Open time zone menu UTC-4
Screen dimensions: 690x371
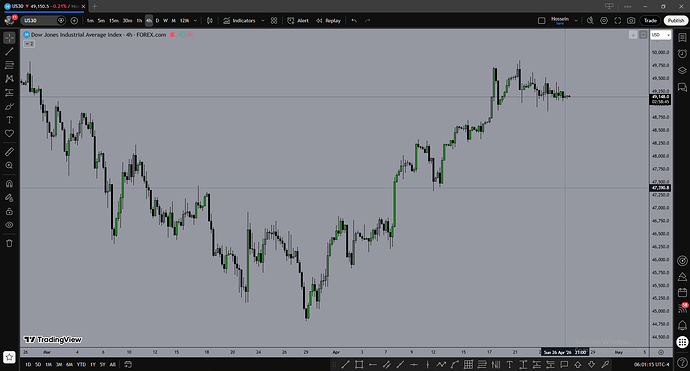[651, 364]
